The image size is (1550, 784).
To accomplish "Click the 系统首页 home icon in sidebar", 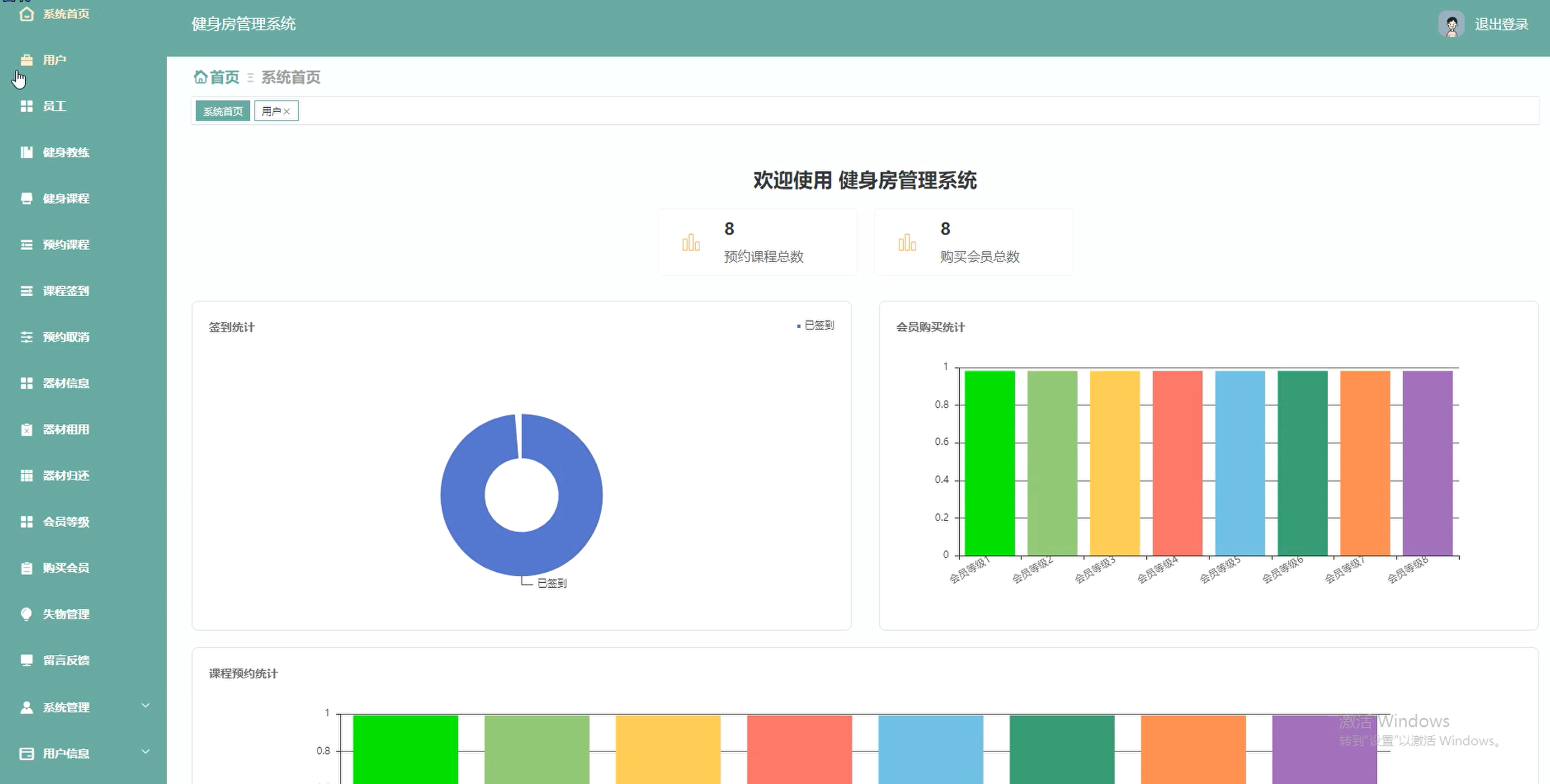I will 26,13.
